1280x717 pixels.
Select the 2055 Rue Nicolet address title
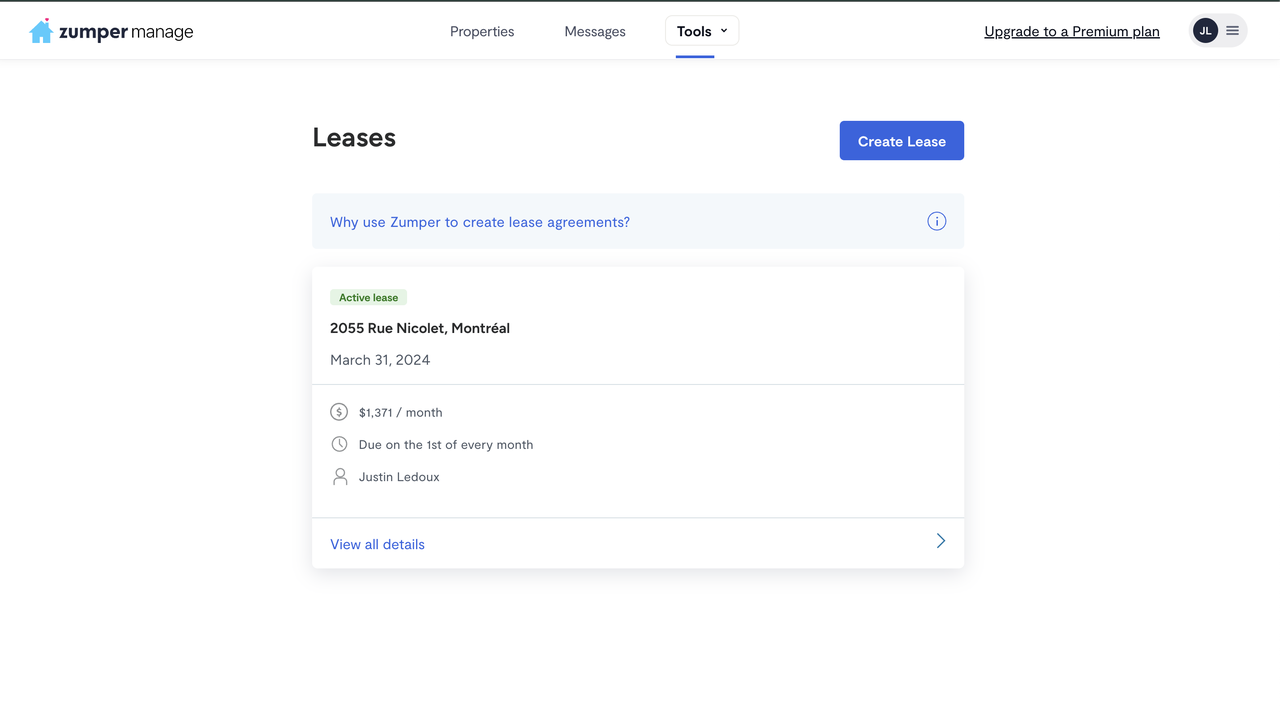[420, 328]
